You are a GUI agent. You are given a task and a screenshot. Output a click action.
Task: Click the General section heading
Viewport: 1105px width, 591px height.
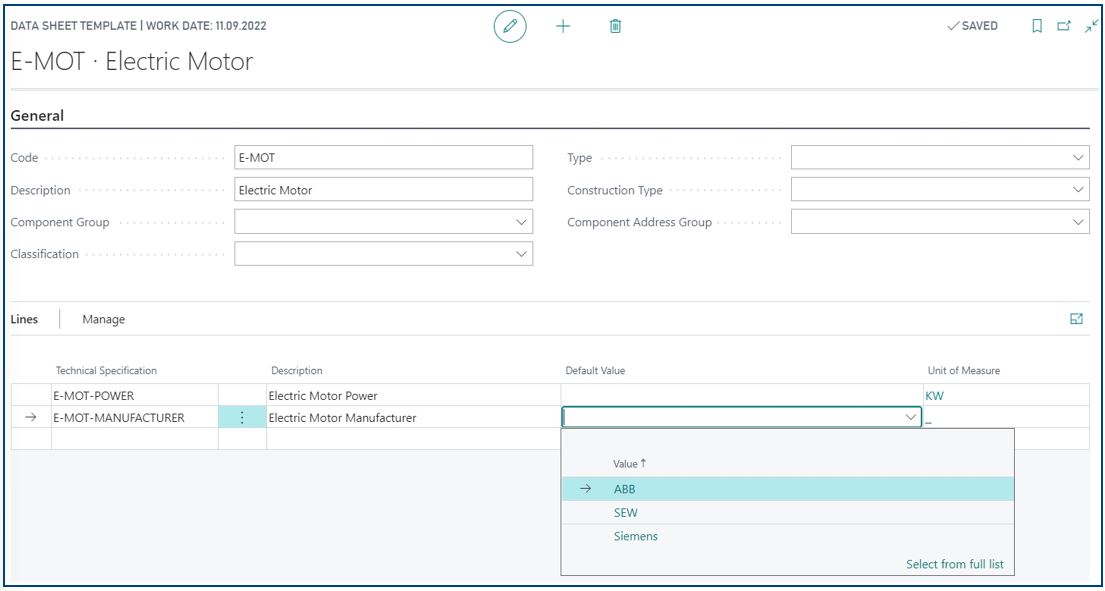[37, 116]
